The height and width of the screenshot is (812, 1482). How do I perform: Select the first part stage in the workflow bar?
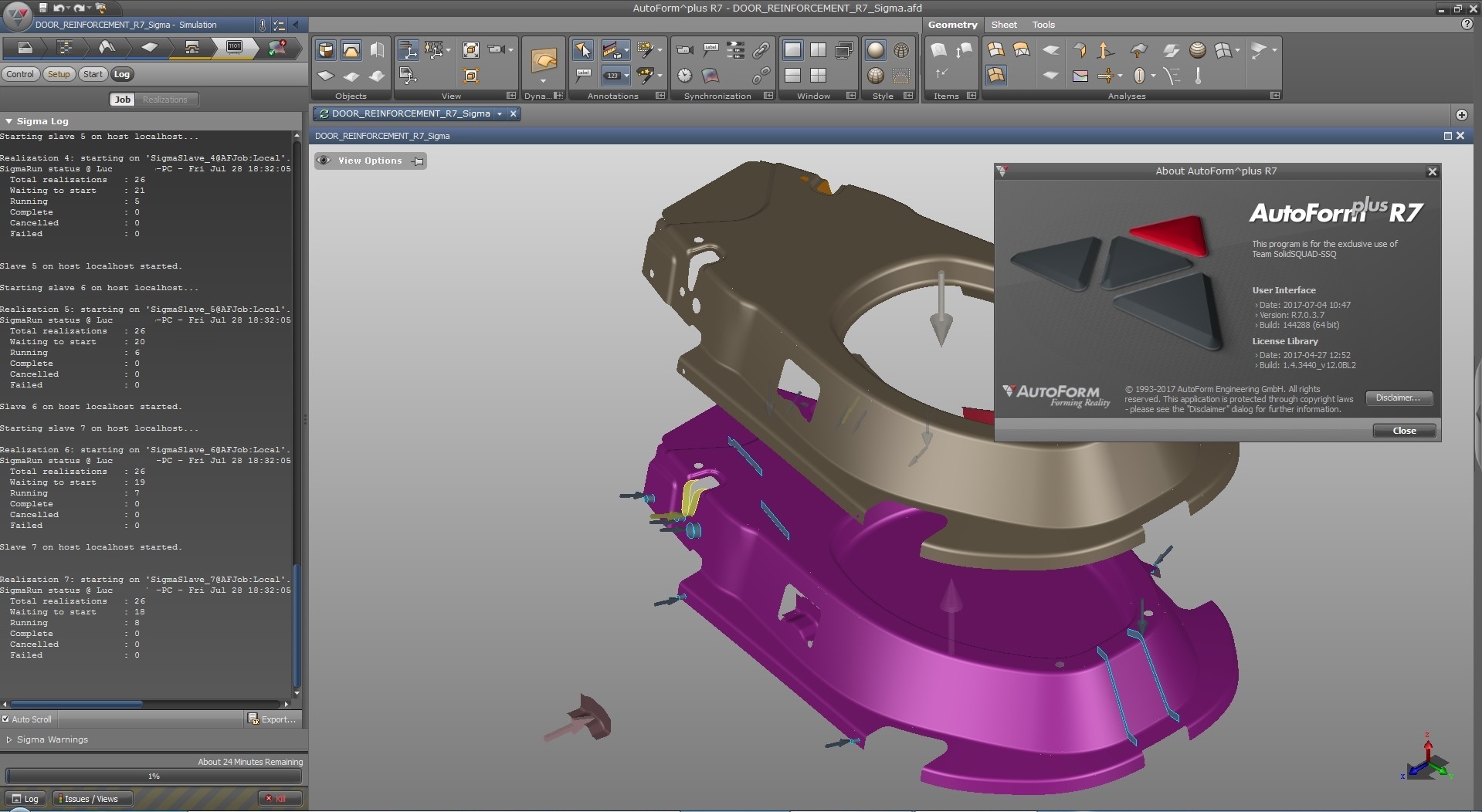(x=25, y=48)
